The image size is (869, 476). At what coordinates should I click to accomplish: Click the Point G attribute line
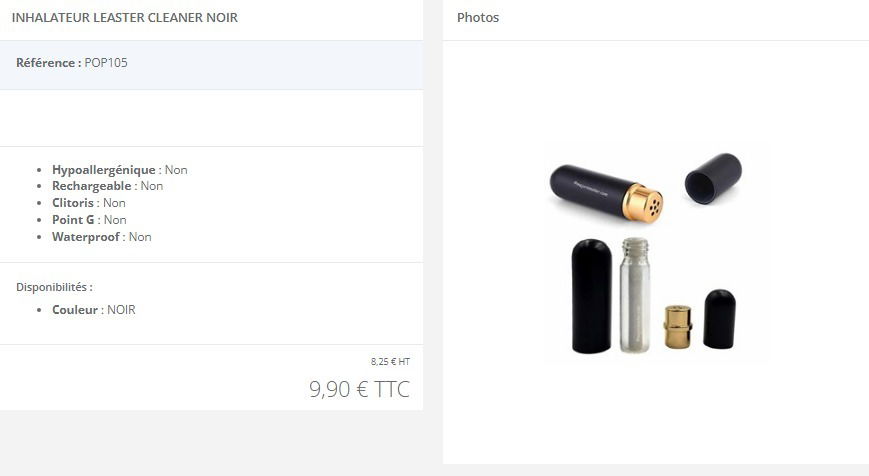[x=89, y=219]
